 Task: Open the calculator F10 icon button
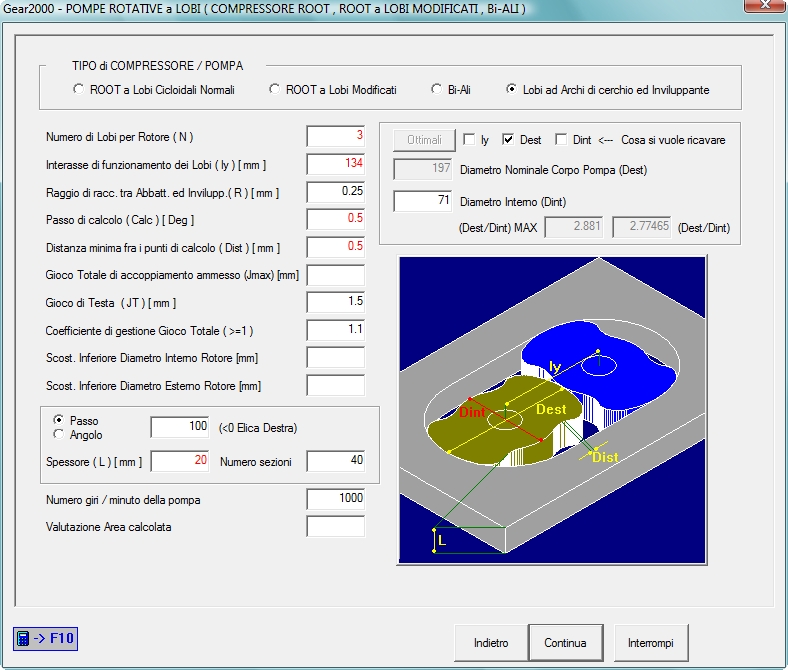tap(45, 638)
